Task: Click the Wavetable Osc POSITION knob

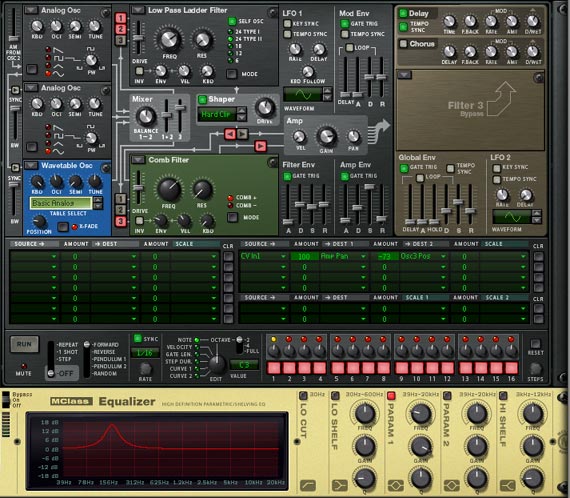Action: [x=39, y=221]
